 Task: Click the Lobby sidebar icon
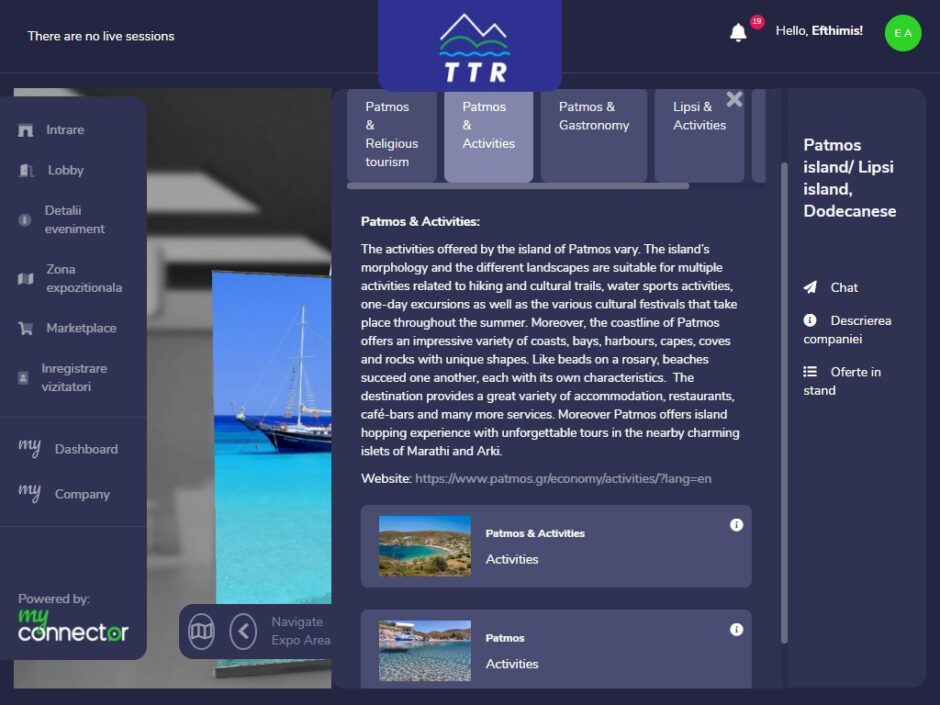[26, 171]
